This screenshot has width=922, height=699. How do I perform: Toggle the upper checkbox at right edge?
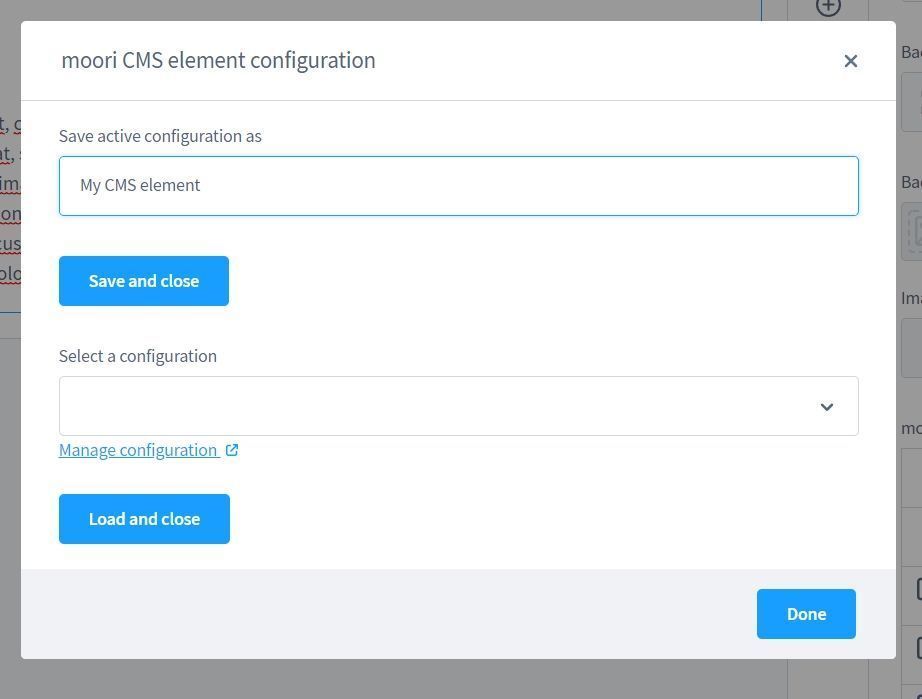tap(919, 590)
